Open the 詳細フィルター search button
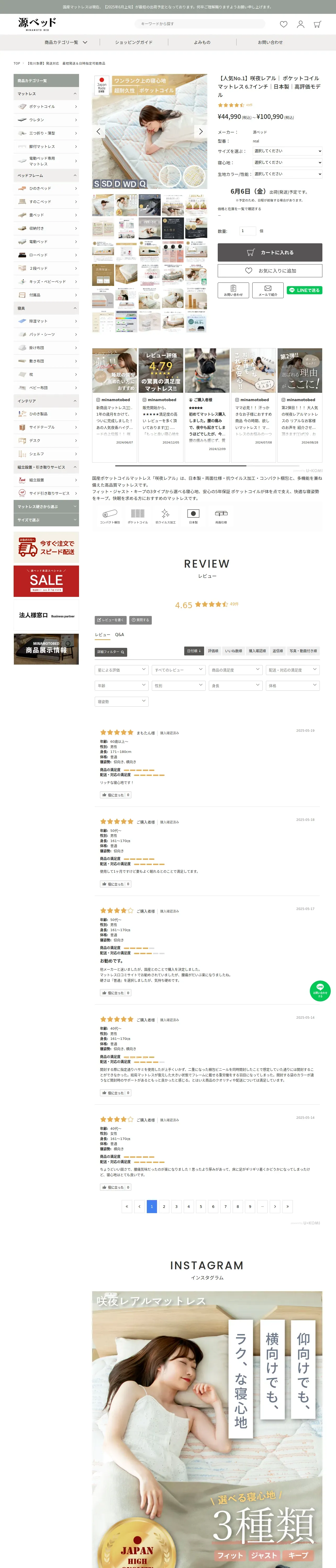This screenshot has height=1568, width=336. (x=111, y=652)
